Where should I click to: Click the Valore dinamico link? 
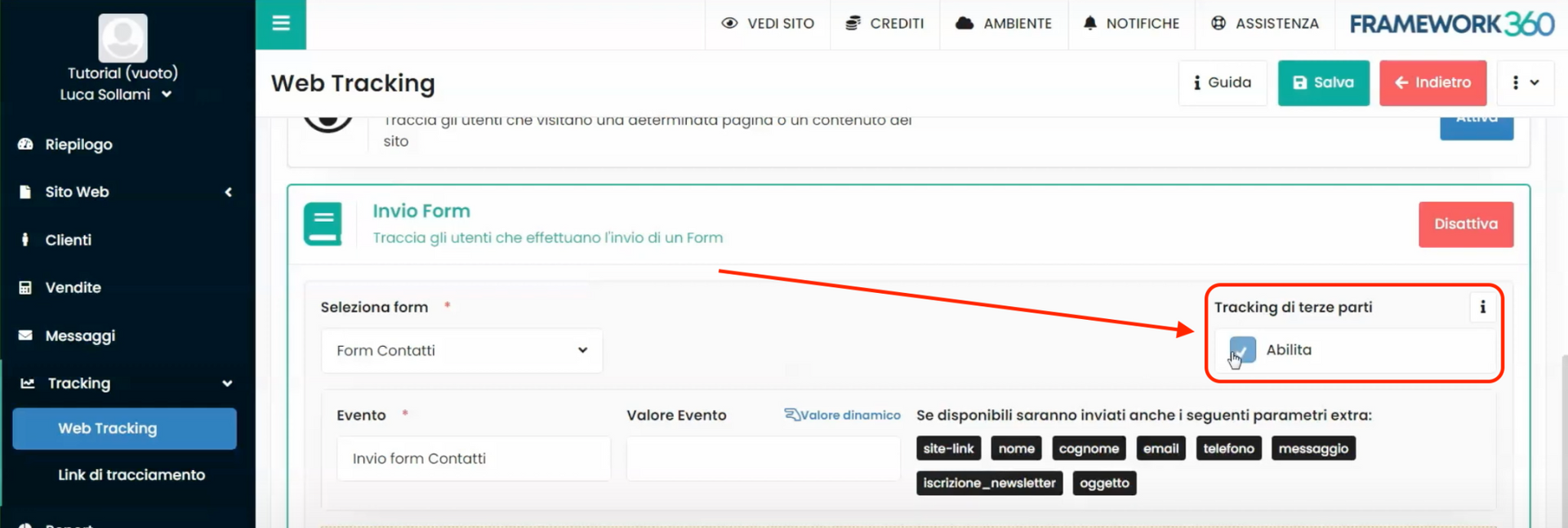tap(843, 415)
